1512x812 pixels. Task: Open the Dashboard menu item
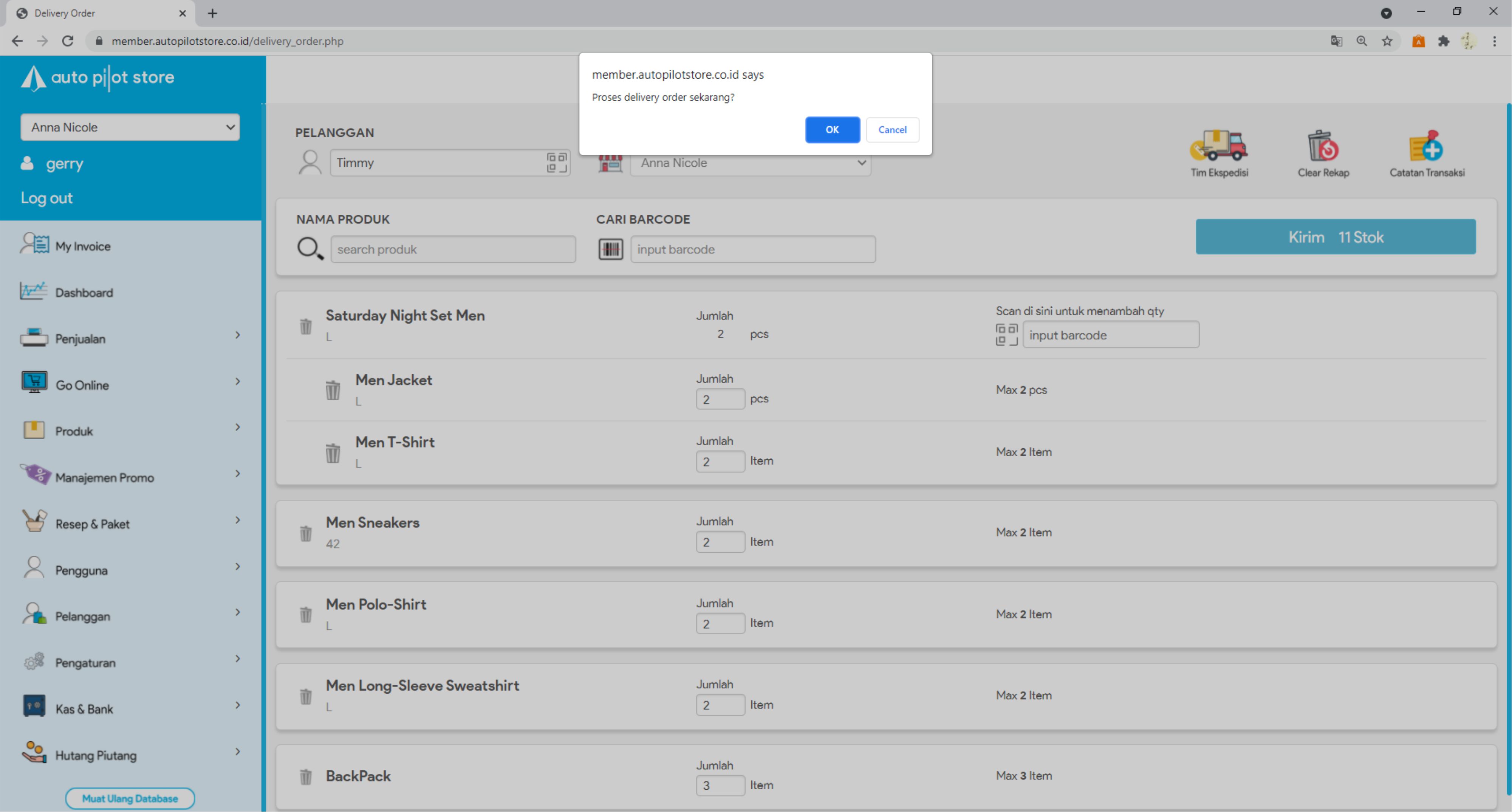point(84,292)
